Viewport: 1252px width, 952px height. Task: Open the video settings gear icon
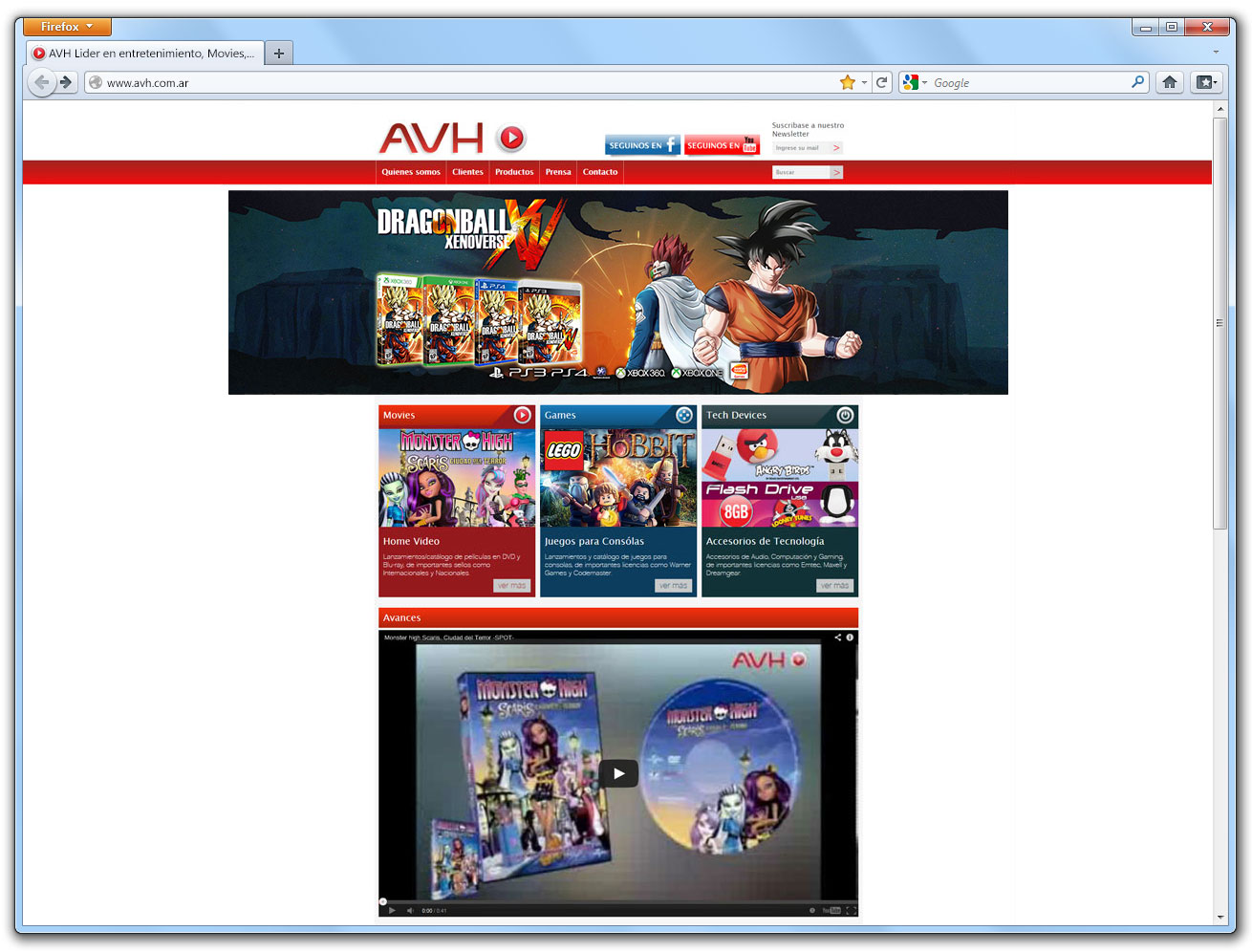(812, 910)
